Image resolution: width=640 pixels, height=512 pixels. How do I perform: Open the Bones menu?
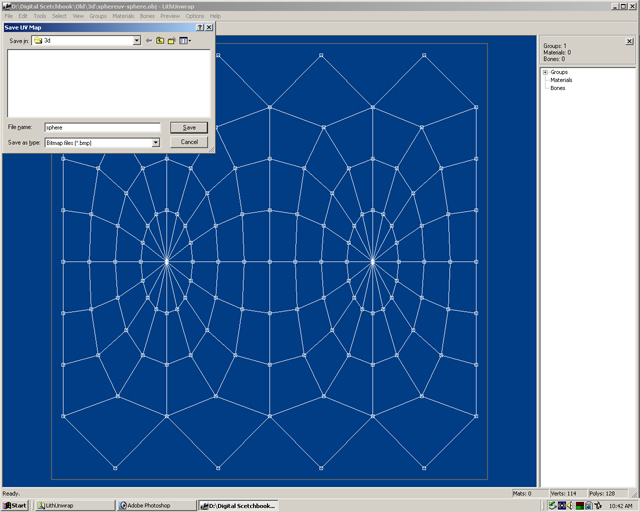point(147,16)
